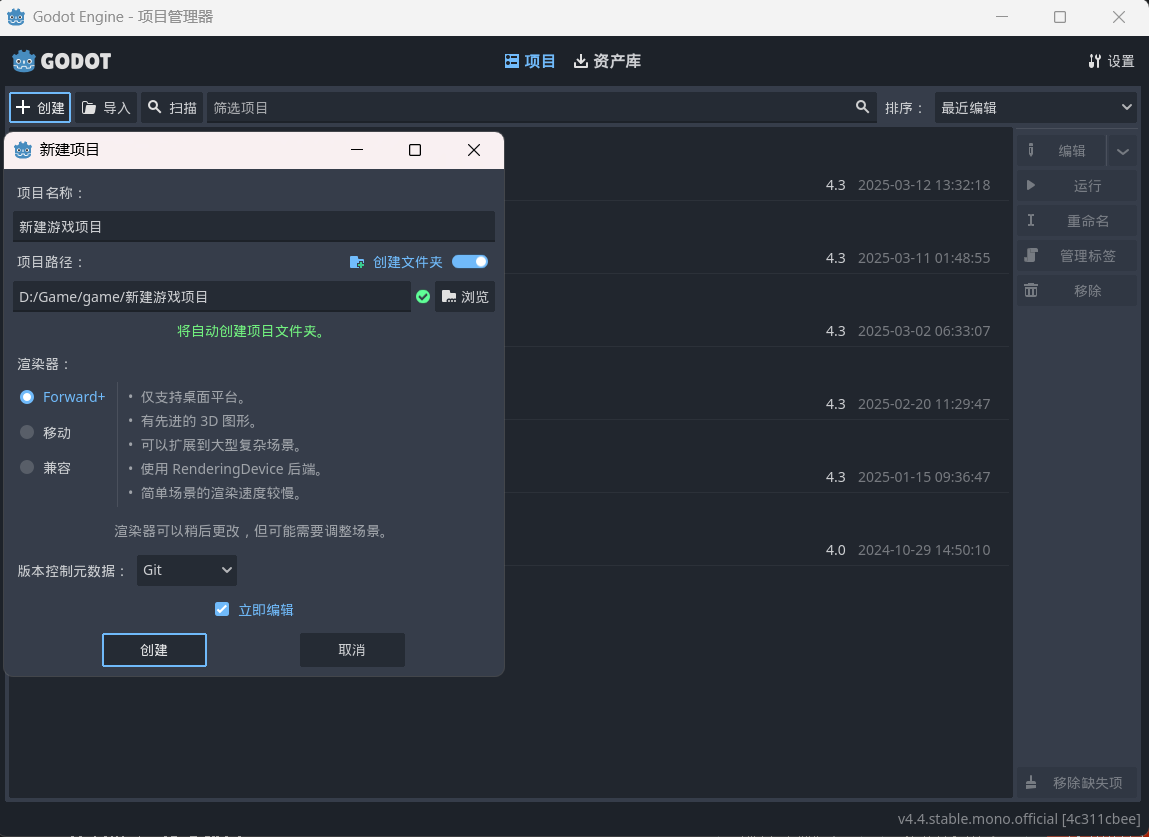The image size is (1149, 837).
Task: Open the 项目 tab
Action: [x=530, y=61]
